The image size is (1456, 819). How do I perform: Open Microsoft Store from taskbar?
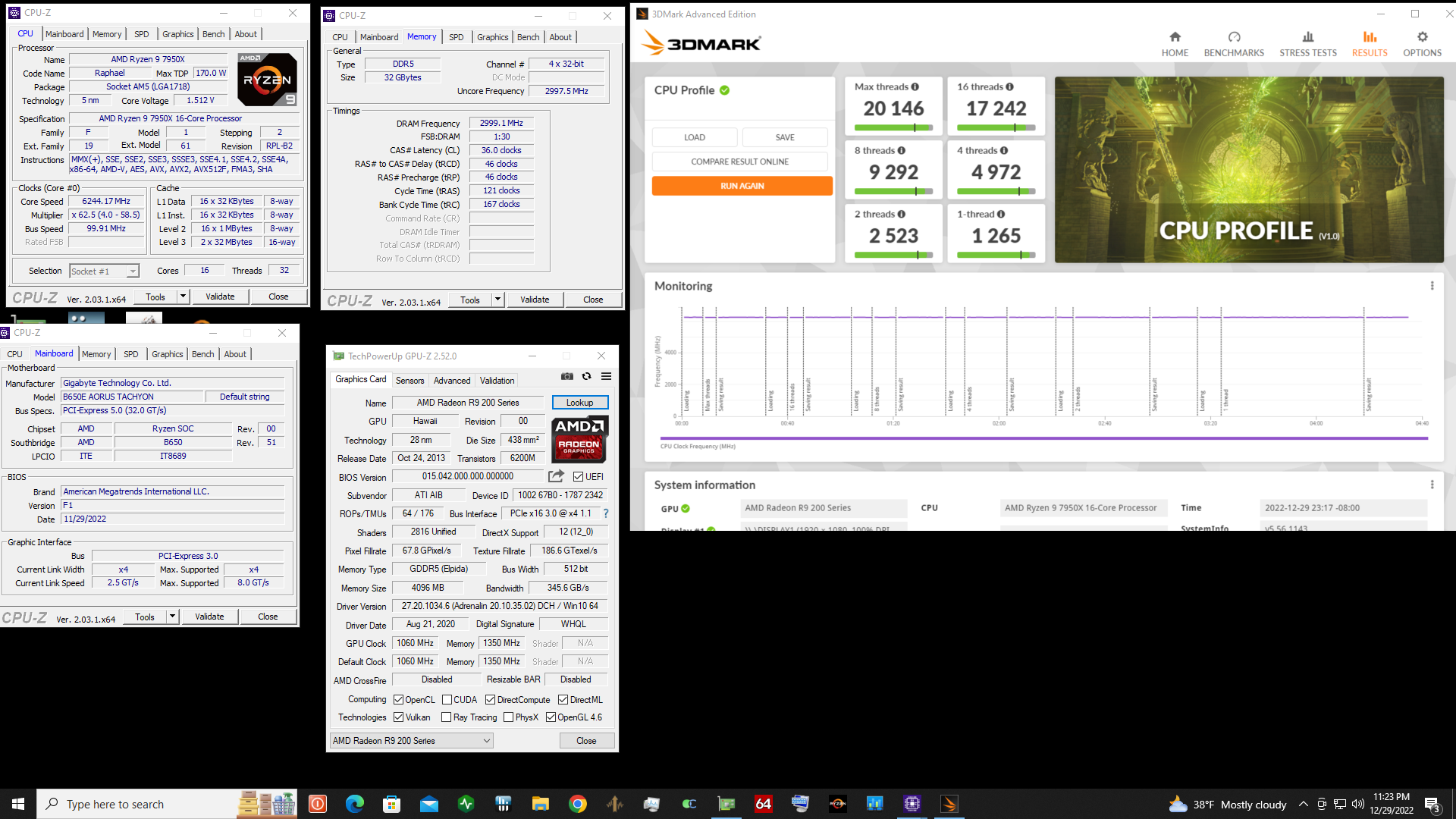click(391, 804)
